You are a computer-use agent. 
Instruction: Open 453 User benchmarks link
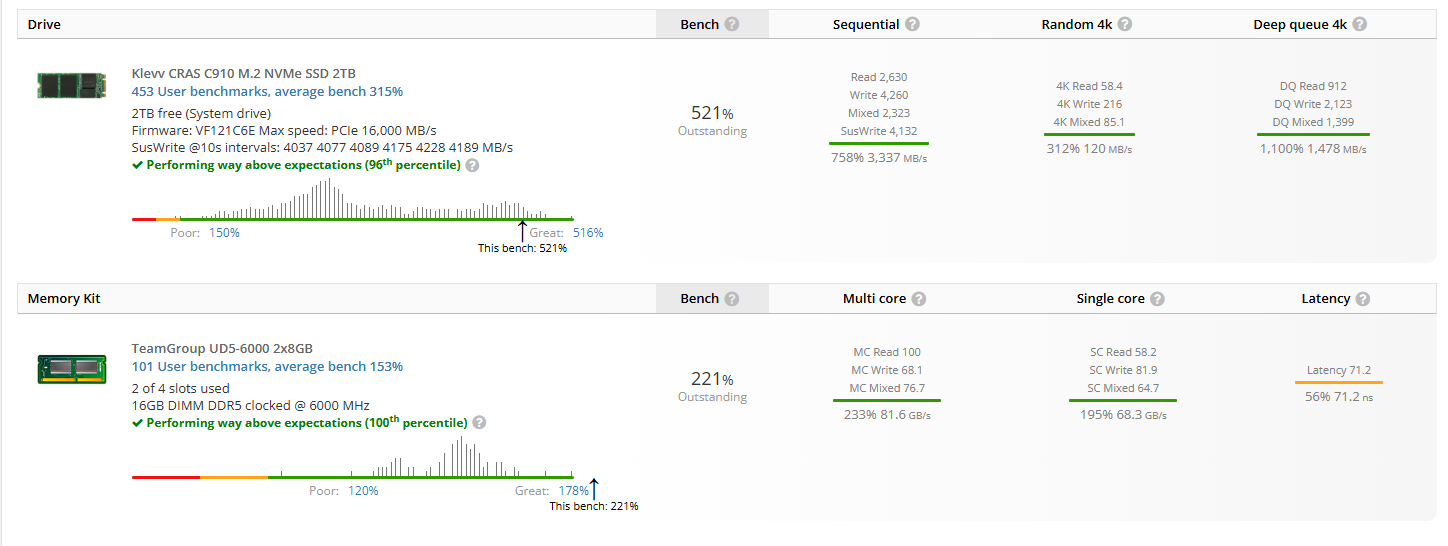tap(267, 92)
